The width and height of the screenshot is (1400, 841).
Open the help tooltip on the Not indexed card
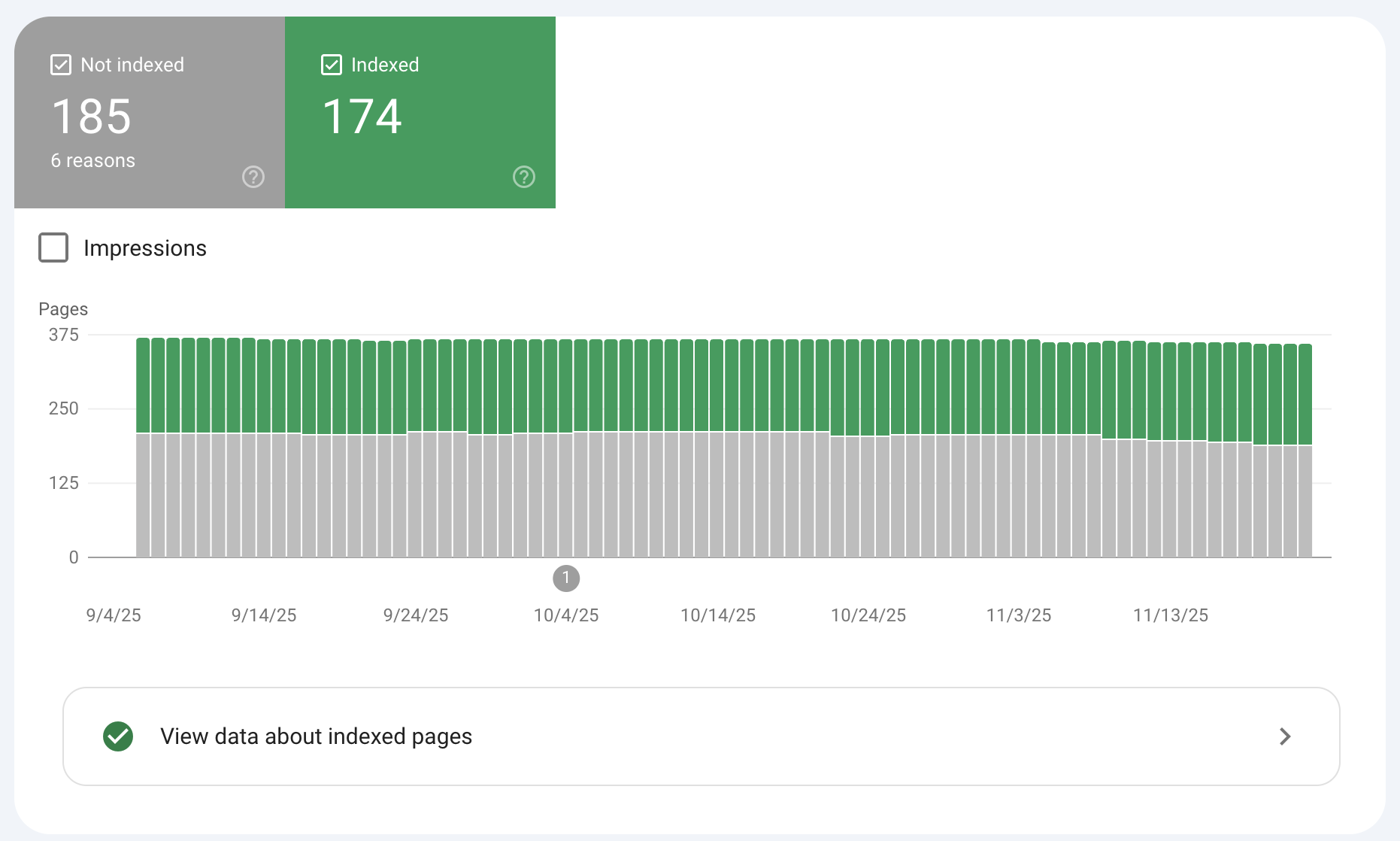253,177
